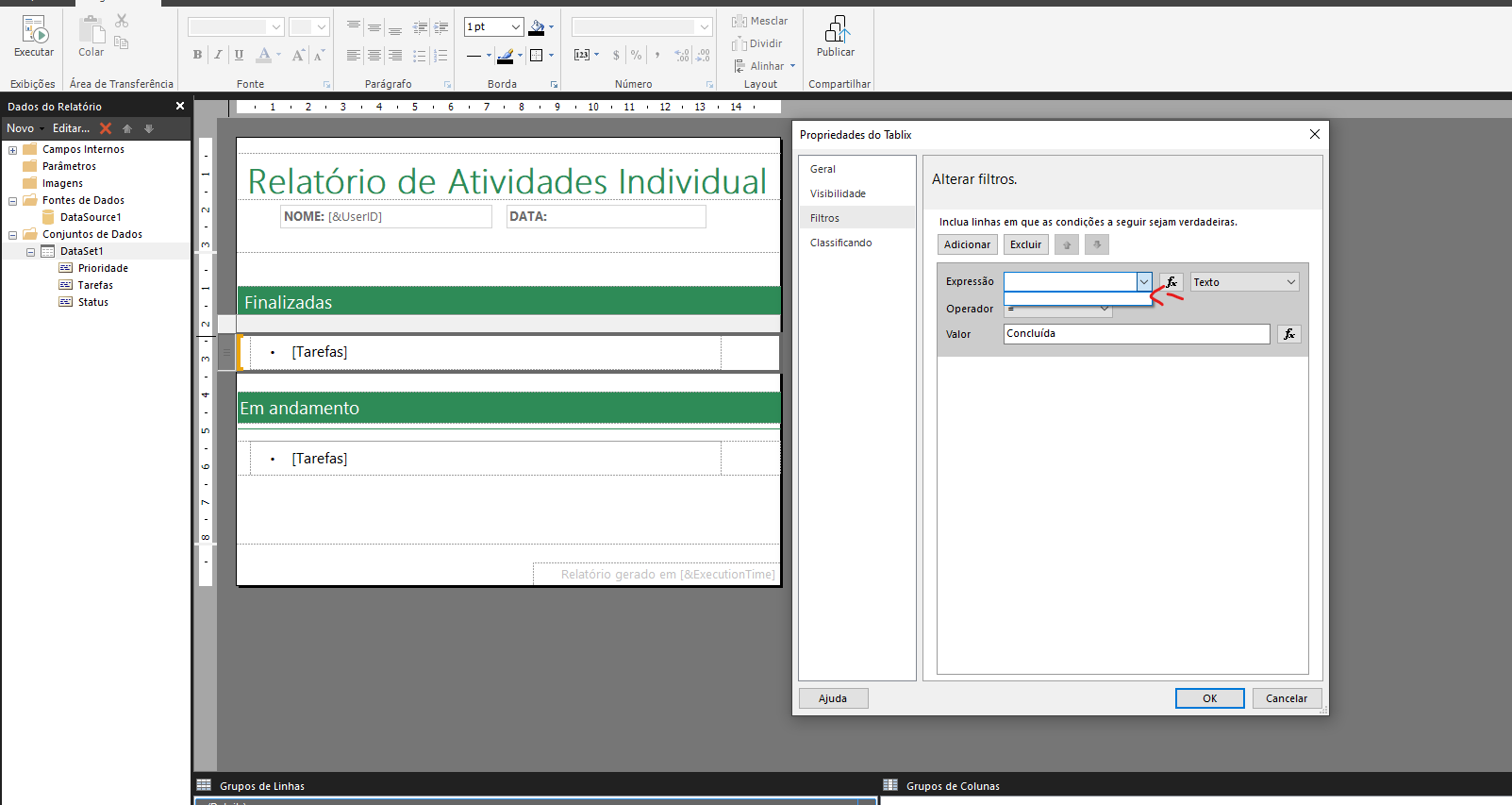The width and height of the screenshot is (1512, 805).
Task: Click the Grupos de Linhas pane header
Action: 262,785
